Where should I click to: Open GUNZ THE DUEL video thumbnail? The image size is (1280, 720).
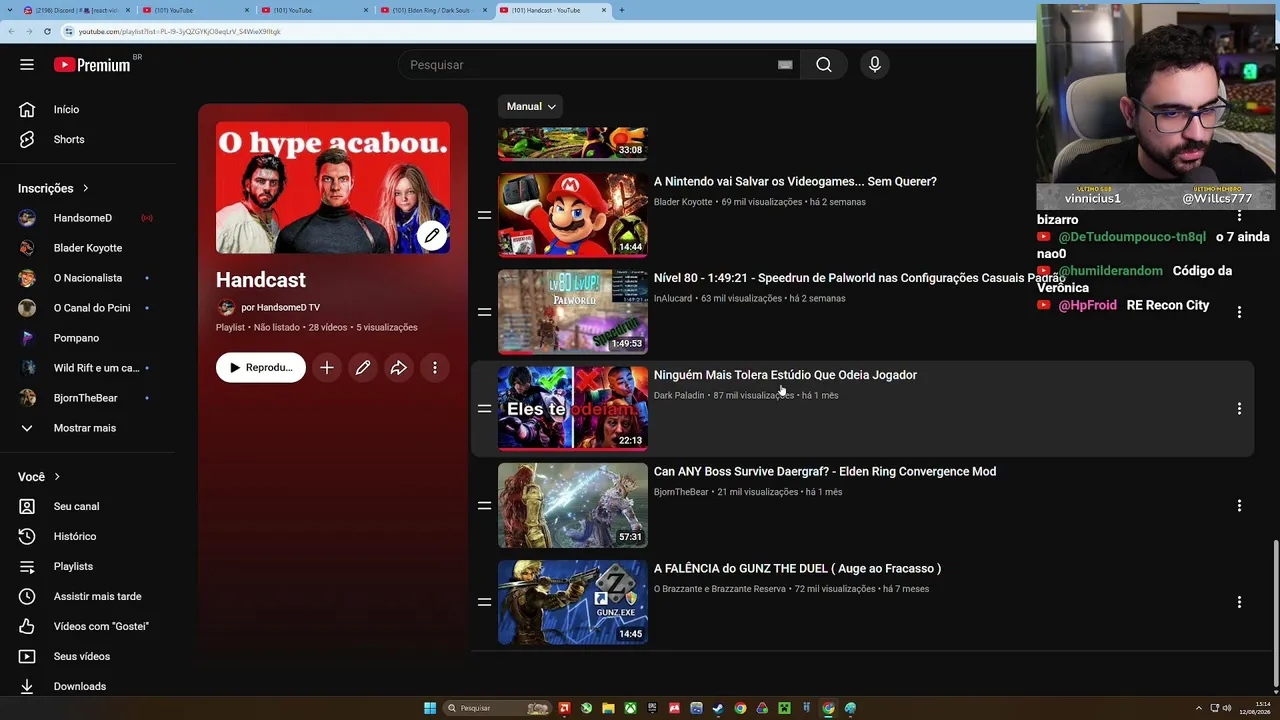click(573, 602)
